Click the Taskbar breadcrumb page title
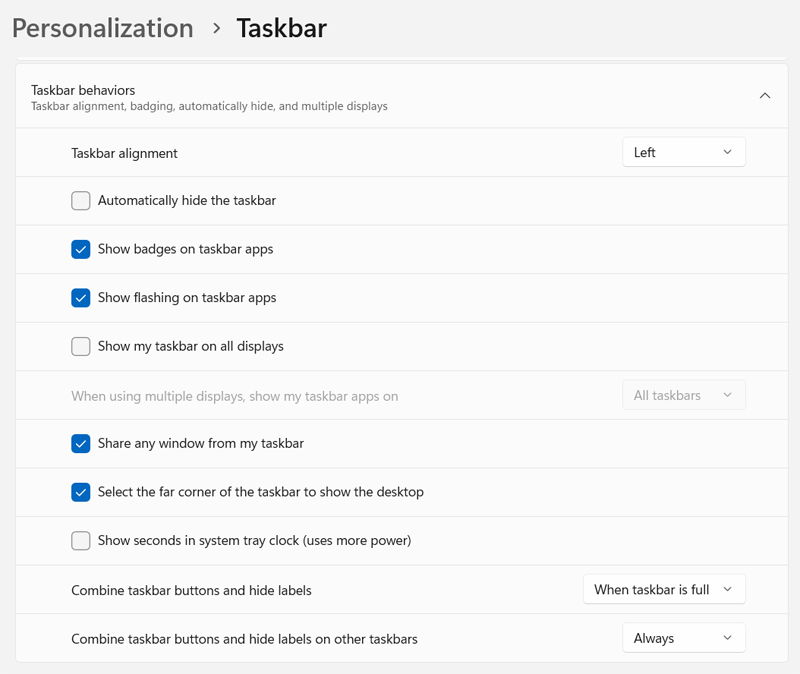This screenshot has height=674, width=800. tap(281, 28)
